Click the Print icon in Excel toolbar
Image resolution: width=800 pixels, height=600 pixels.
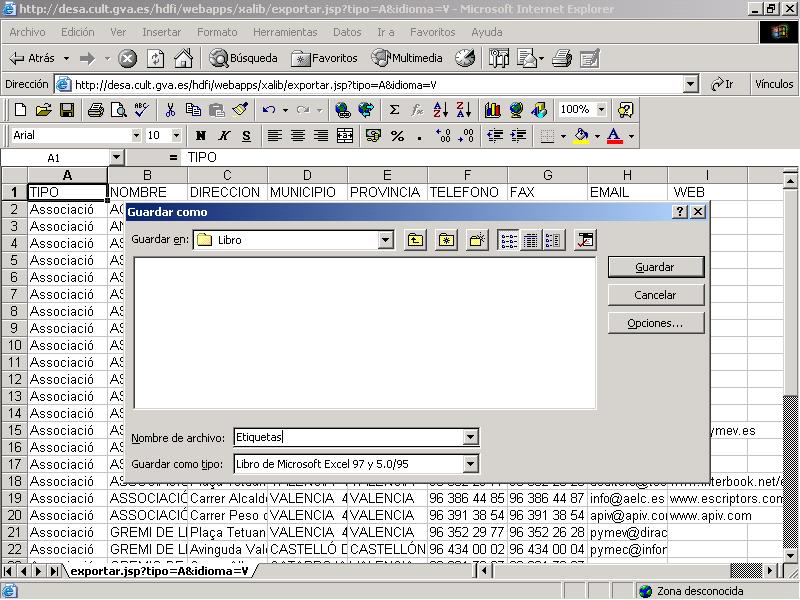(x=95, y=110)
